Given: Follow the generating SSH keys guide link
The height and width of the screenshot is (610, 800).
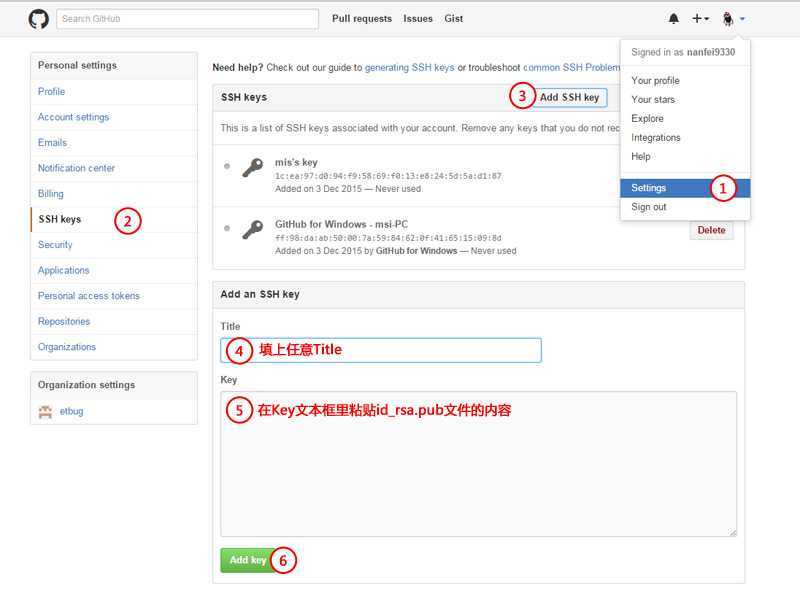Looking at the screenshot, I should point(409,67).
